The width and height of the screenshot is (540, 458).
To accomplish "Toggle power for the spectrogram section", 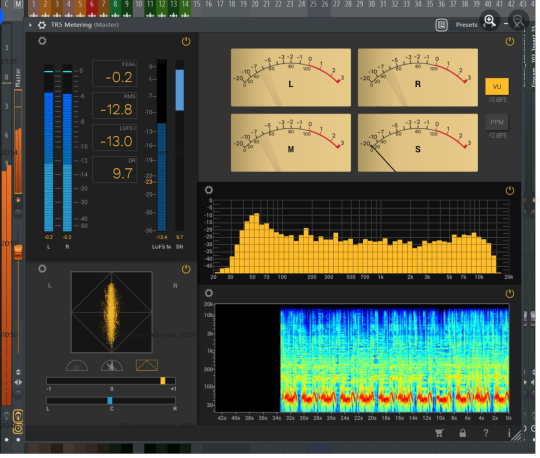I will [510, 294].
